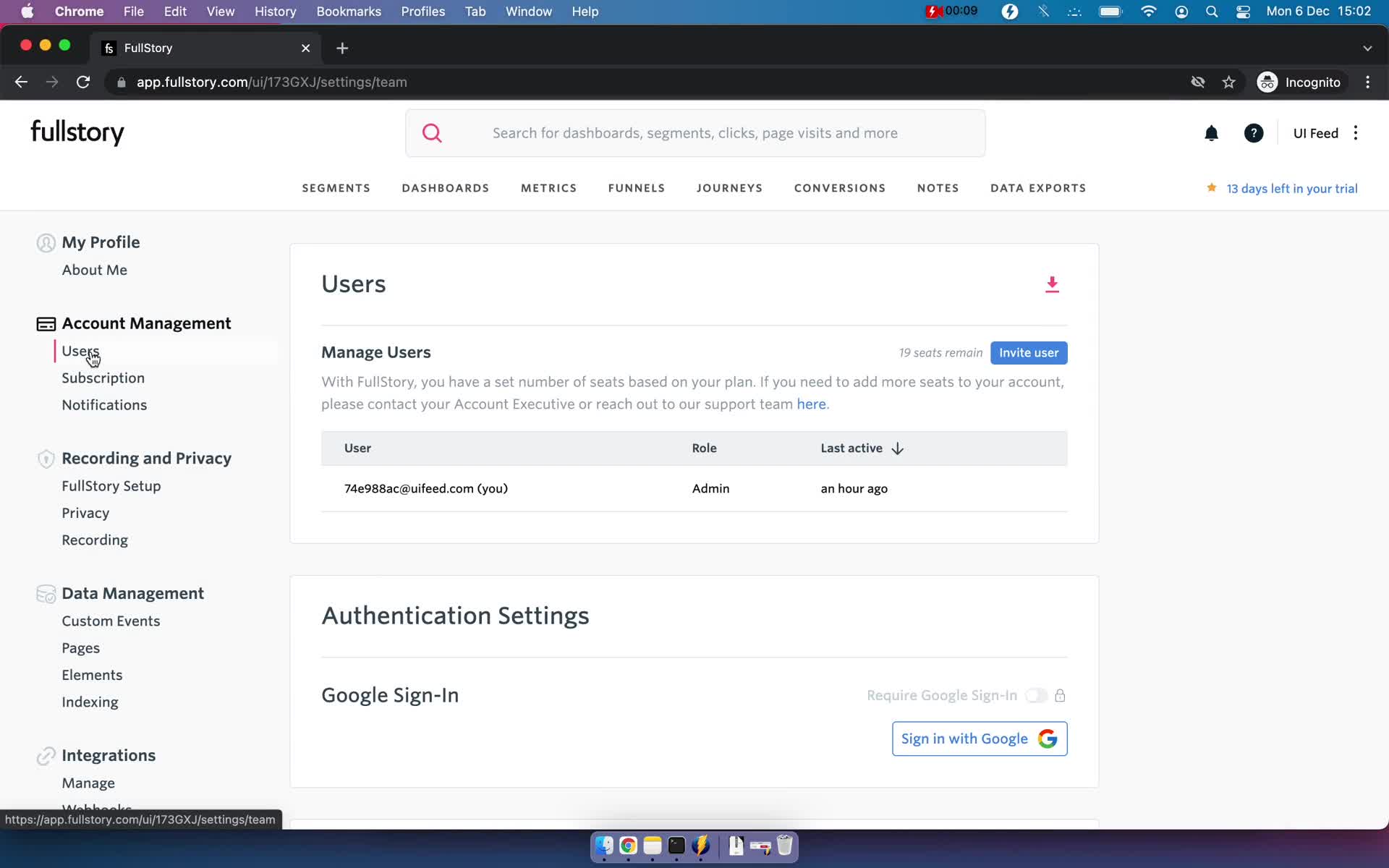Viewport: 1389px width, 868px height.
Task: Open Terminal from the dock
Action: (676, 846)
